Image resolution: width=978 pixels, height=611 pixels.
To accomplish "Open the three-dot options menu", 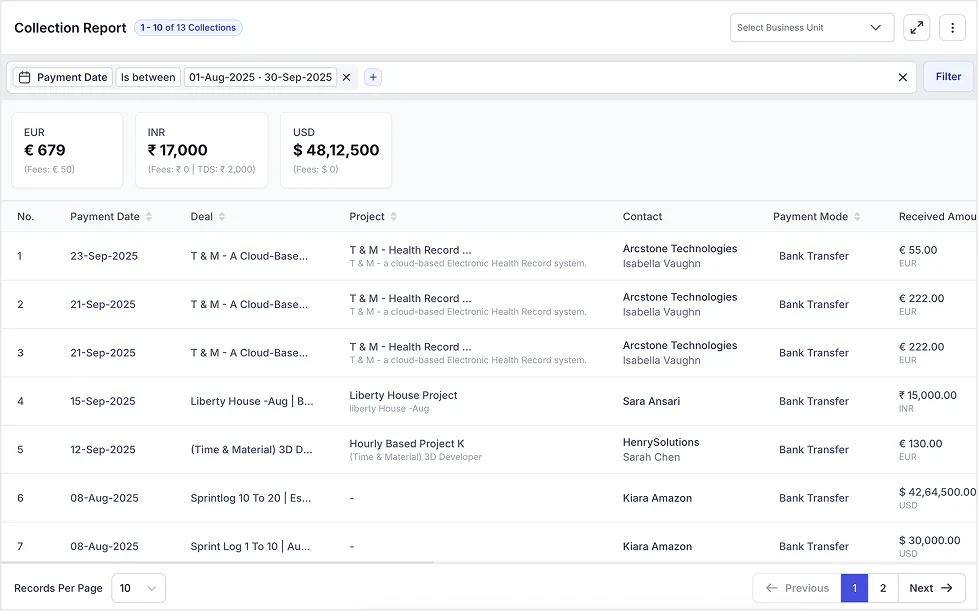I will 952,27.
